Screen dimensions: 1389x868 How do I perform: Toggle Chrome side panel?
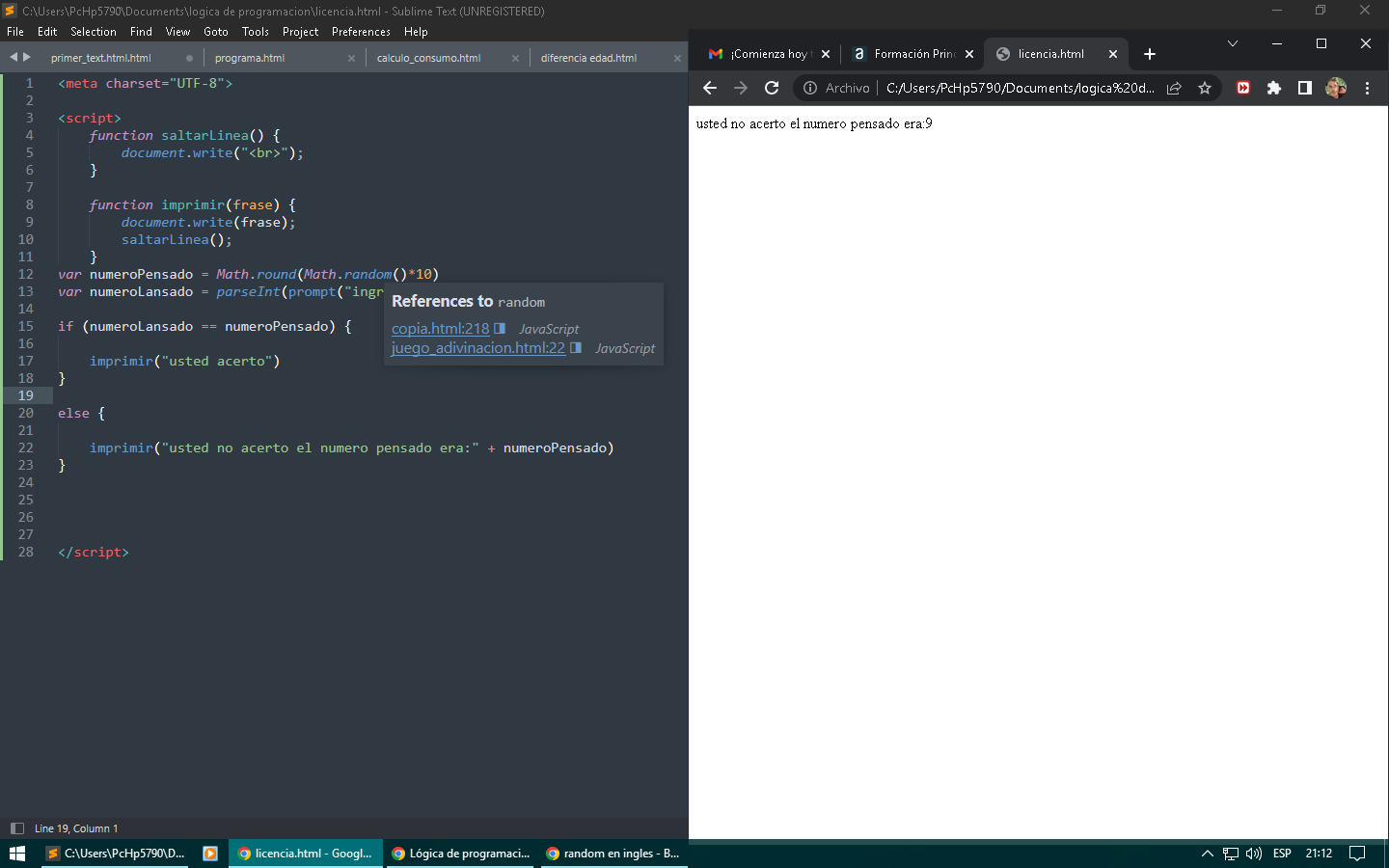1305,88
